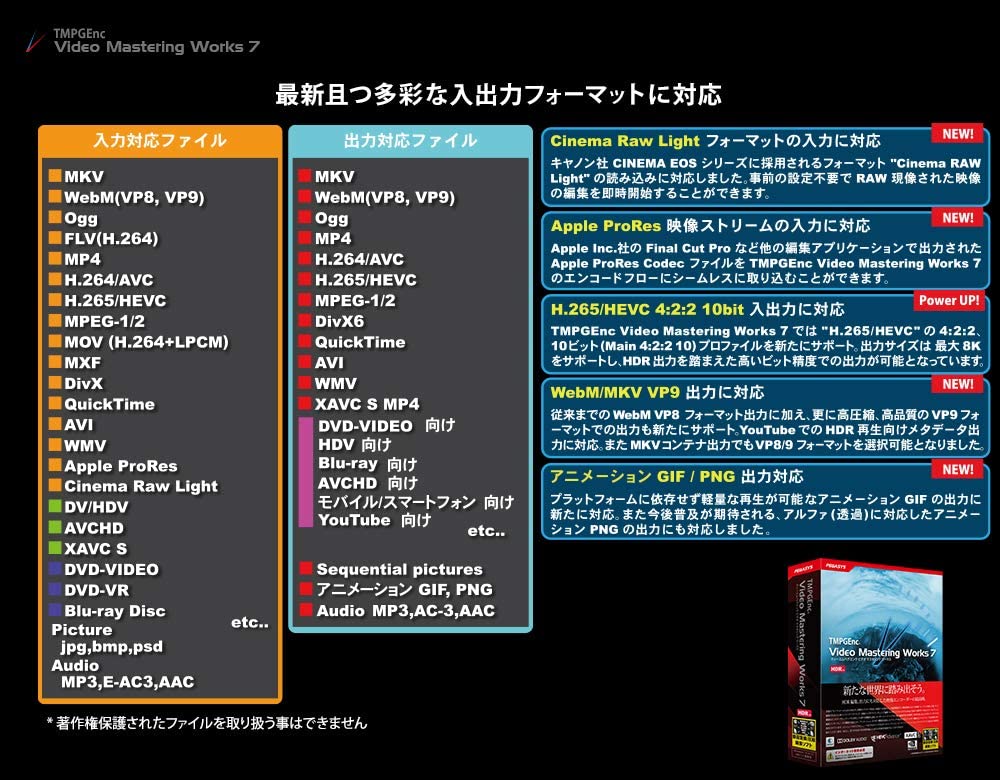Click red bullet next to Sequential pictures
Viewport: 1000px width, 780px height.
tap(305, 569)
